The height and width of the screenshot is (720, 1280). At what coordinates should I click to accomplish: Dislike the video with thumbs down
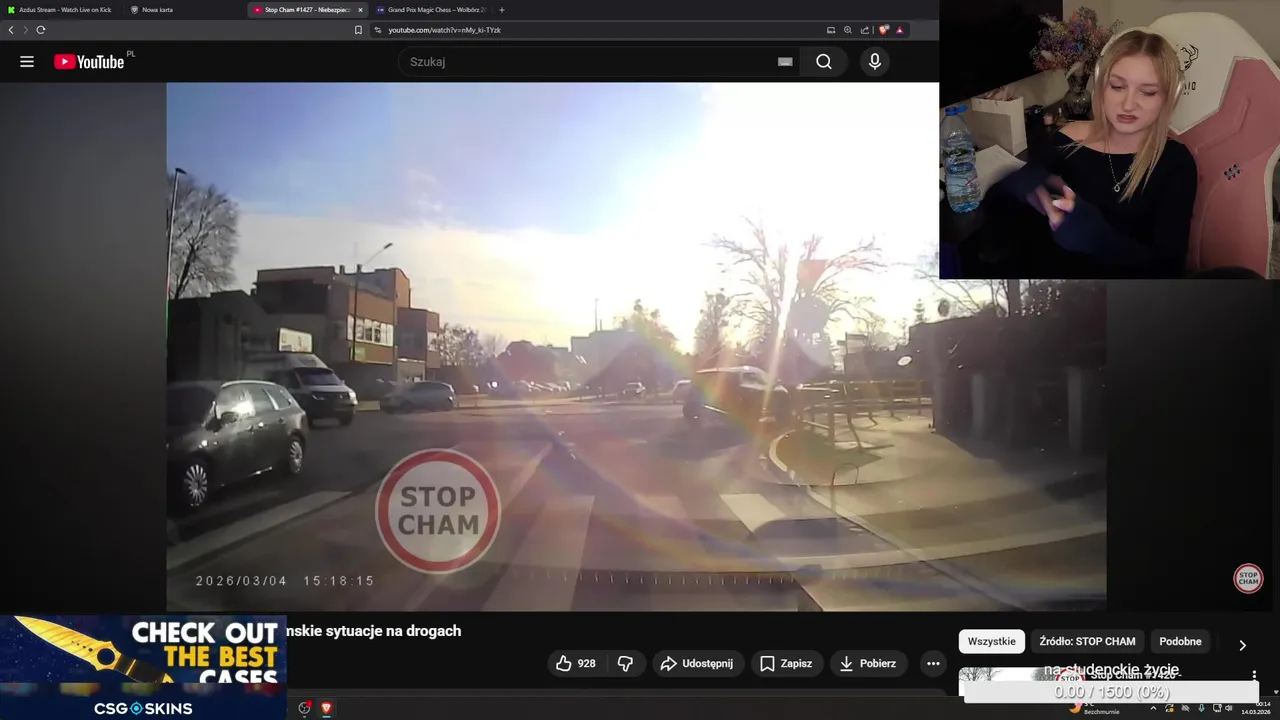(626, 663)
